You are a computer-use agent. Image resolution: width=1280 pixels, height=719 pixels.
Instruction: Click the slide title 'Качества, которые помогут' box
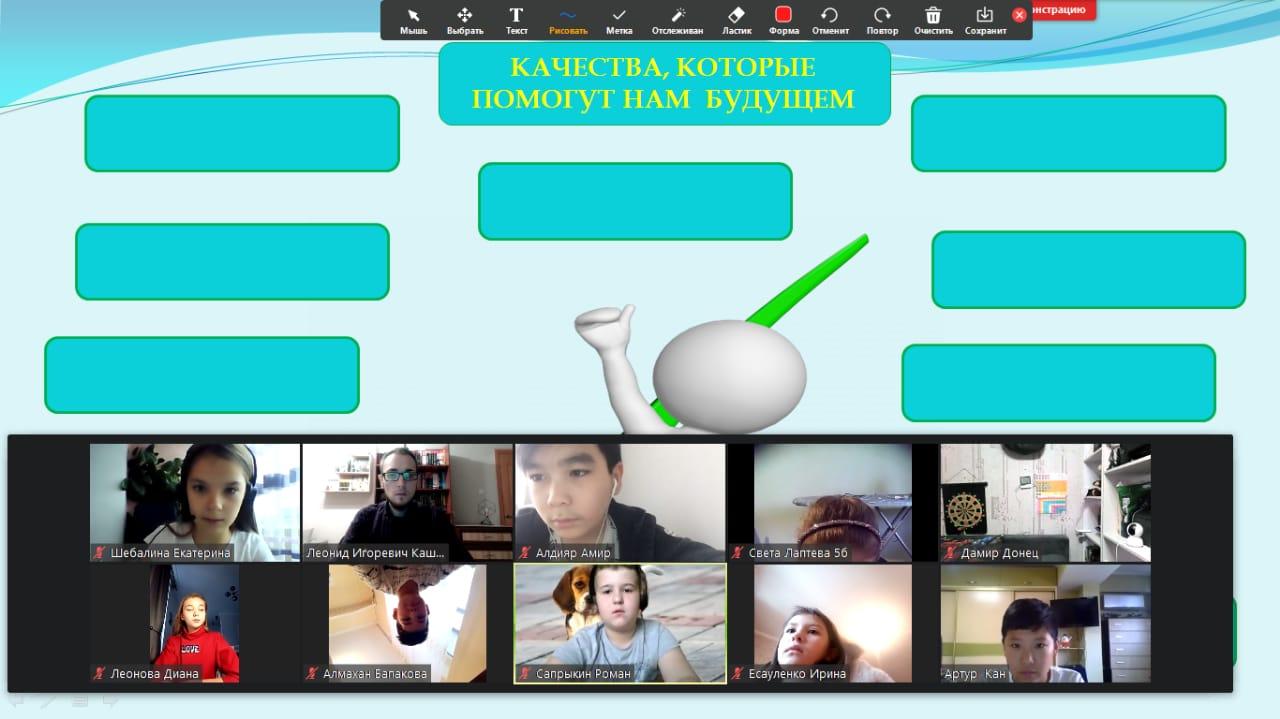(x=664, y=84)
